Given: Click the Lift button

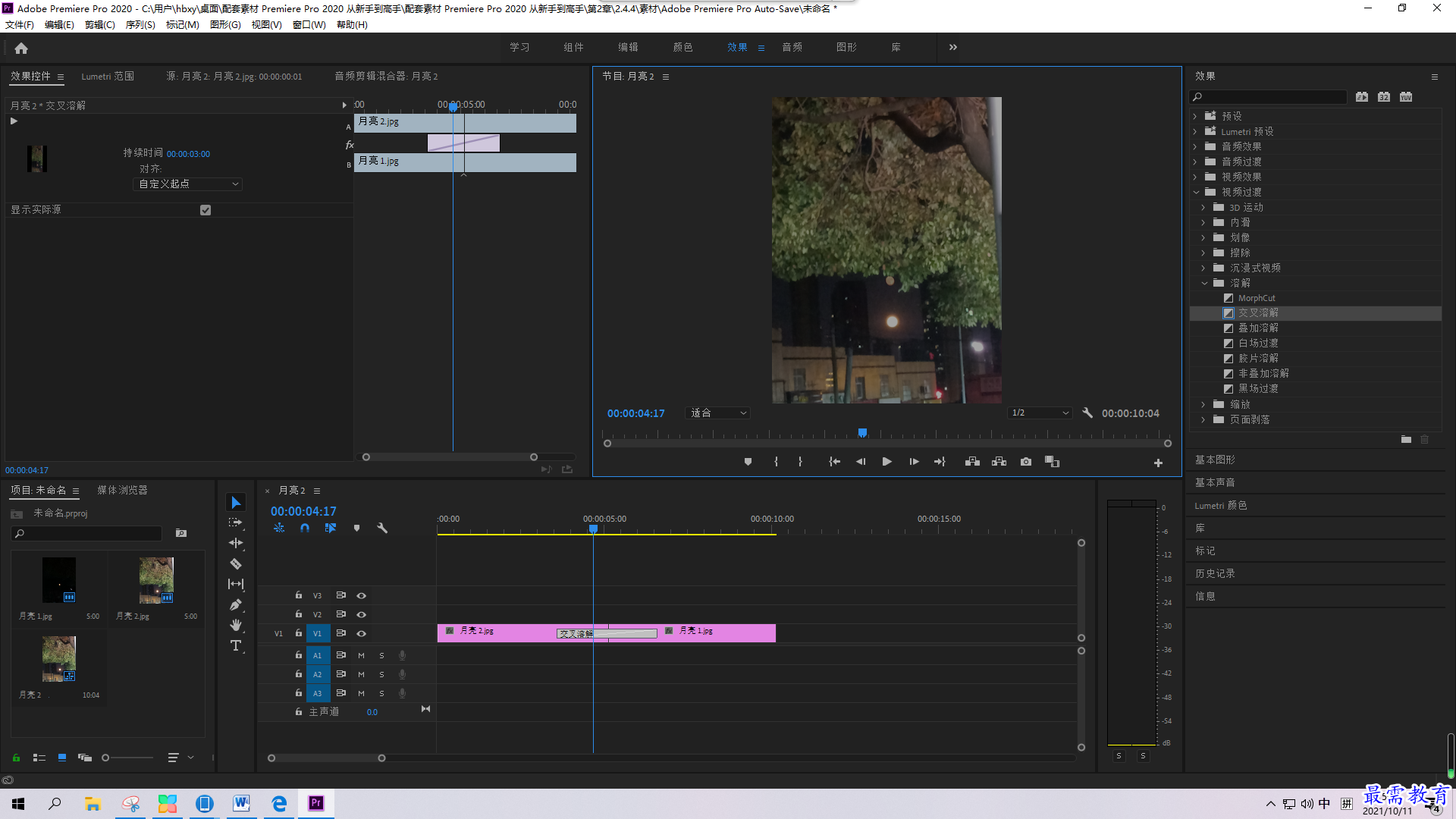Looking at the screenshot, I should [972, 462].
